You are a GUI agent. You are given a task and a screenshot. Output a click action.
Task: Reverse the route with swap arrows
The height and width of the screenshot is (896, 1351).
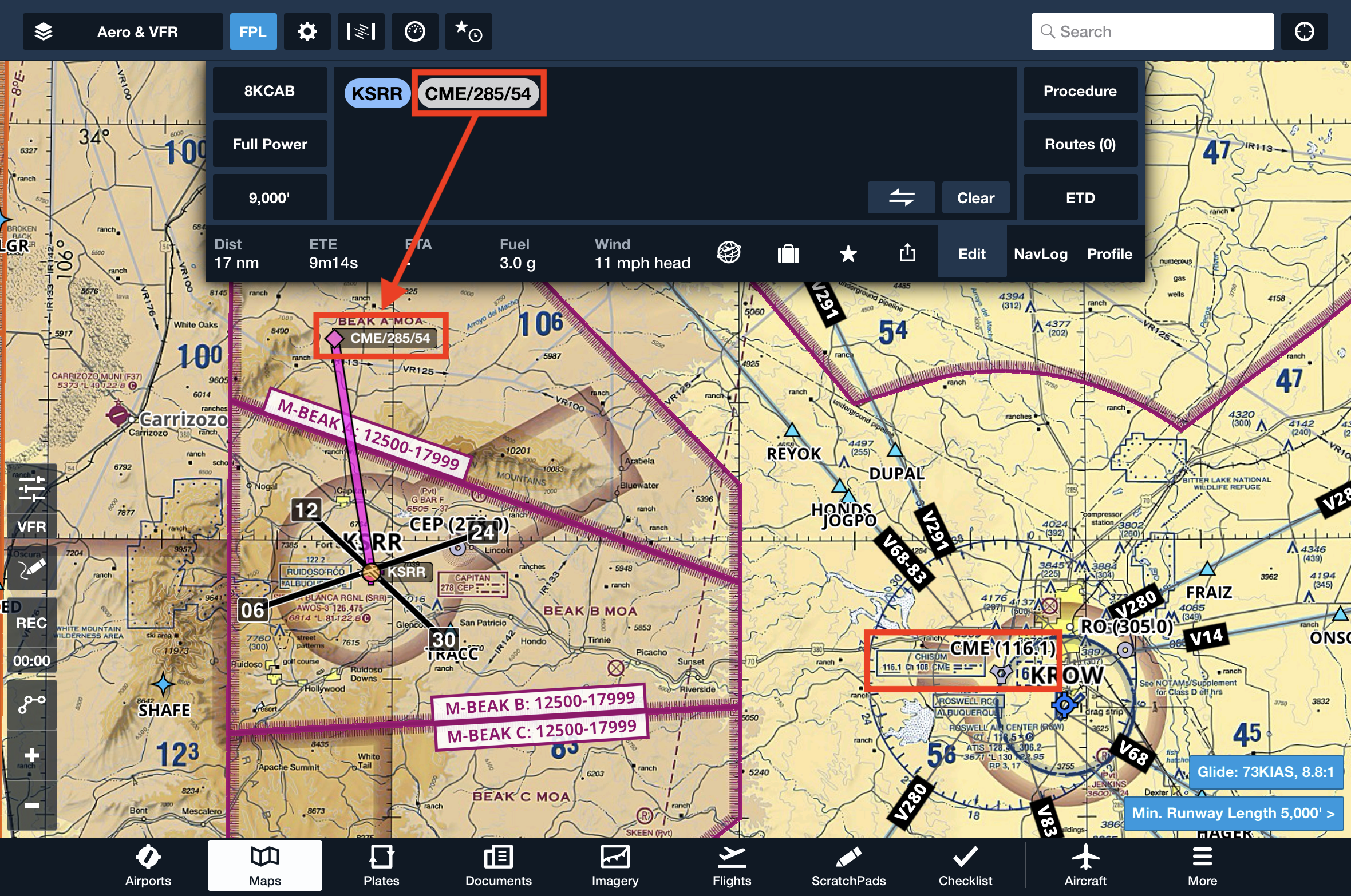tap(901, 198)
